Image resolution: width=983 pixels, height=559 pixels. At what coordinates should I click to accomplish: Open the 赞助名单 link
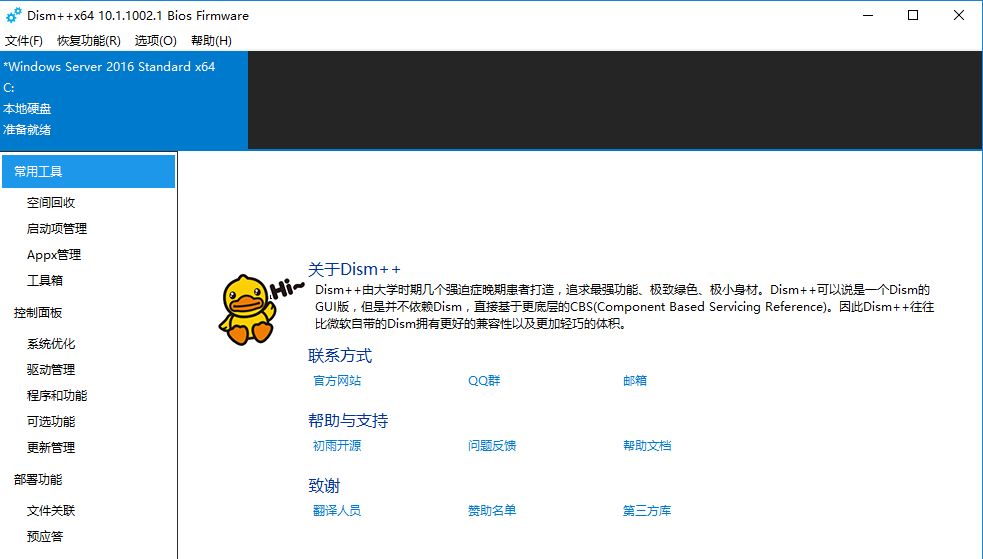pos(492,511)
